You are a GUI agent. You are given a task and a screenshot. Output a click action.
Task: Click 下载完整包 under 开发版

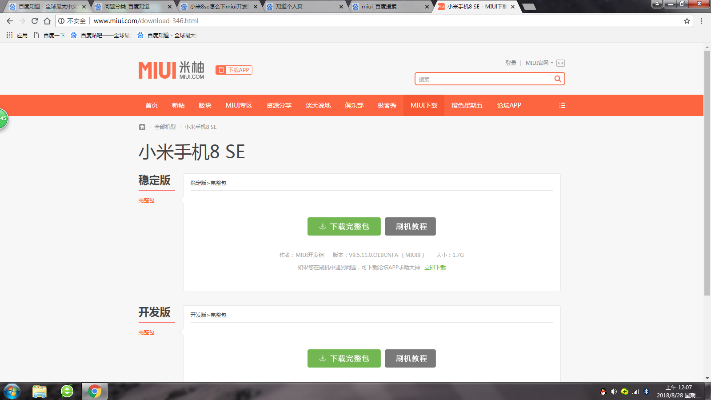click(x=343, y=358)
